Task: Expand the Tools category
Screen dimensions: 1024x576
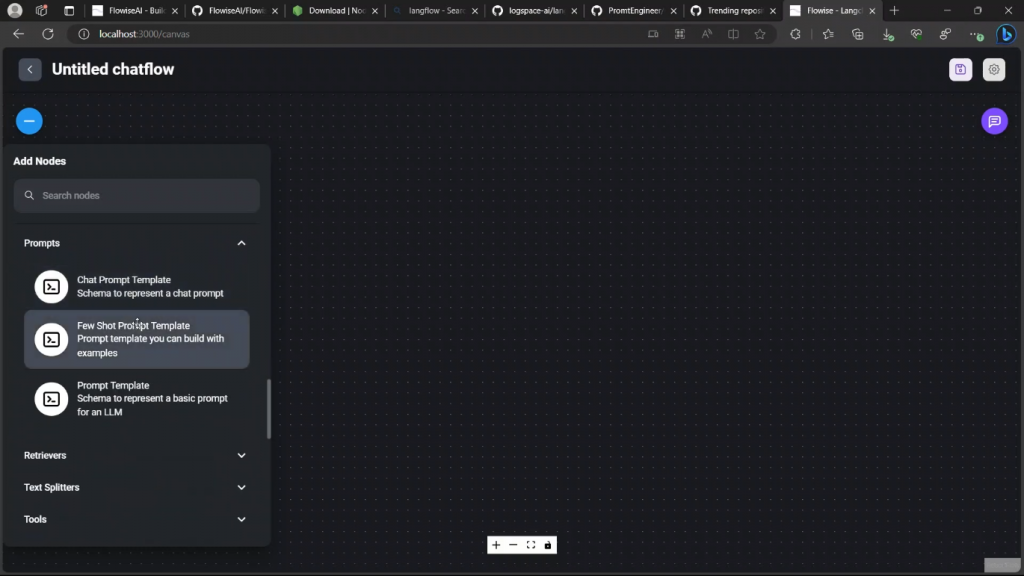Action: [241, 519]
